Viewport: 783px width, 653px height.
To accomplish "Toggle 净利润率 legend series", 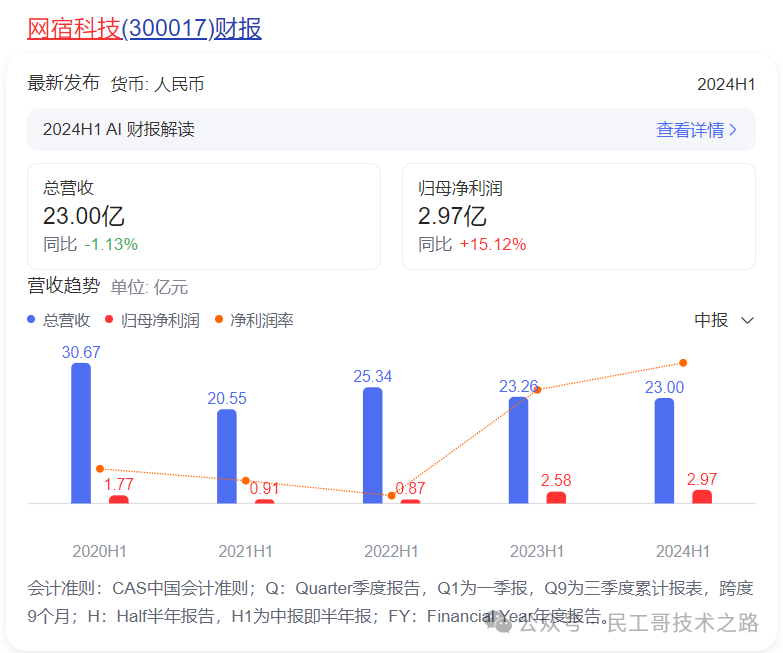I will [254, 320].
